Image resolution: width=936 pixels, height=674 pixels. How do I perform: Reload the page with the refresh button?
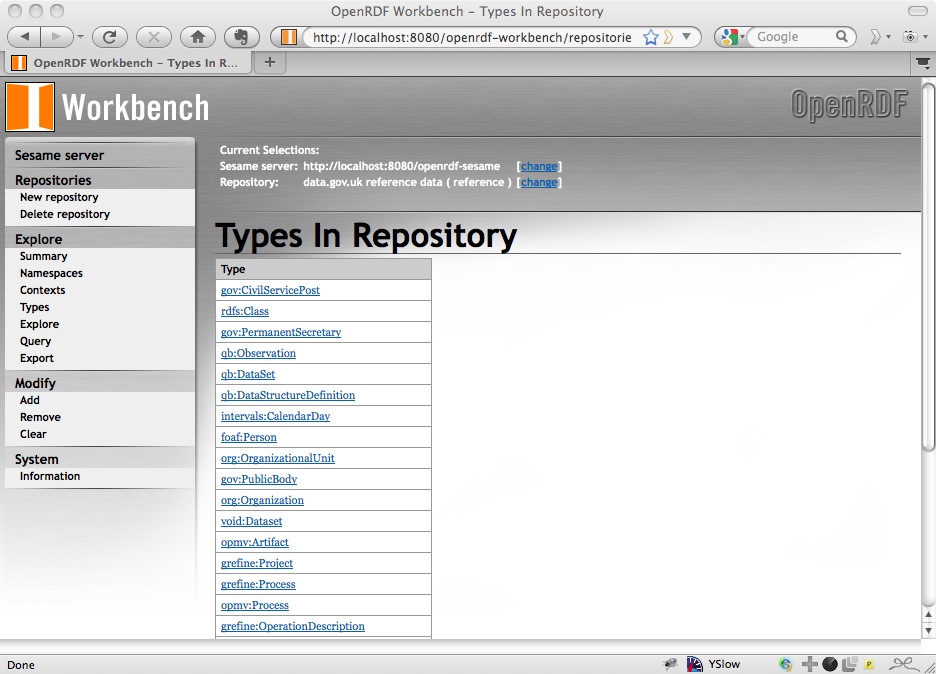click(x=110, y=37)
